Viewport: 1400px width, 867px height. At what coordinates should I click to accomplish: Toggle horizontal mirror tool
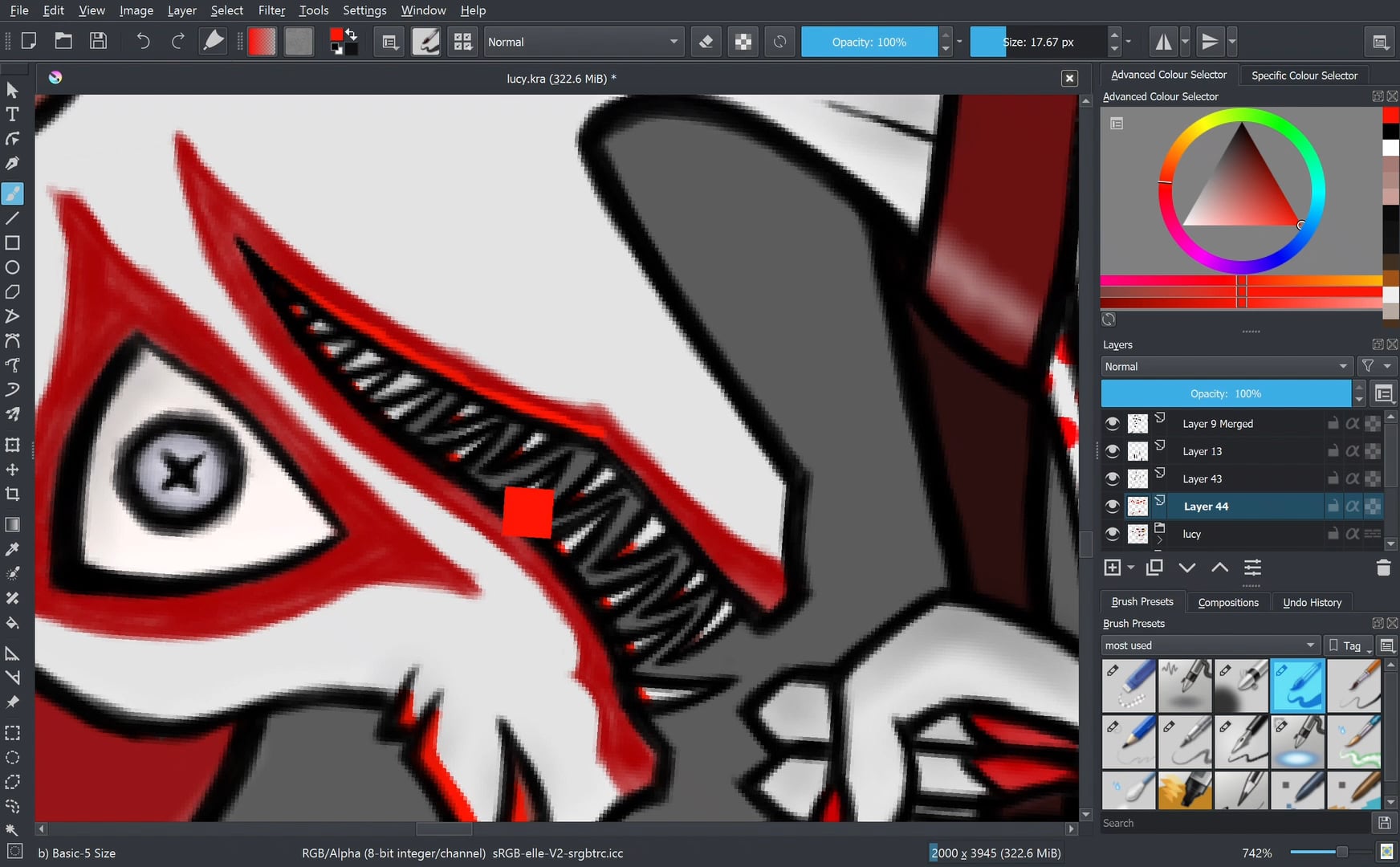1163,42
